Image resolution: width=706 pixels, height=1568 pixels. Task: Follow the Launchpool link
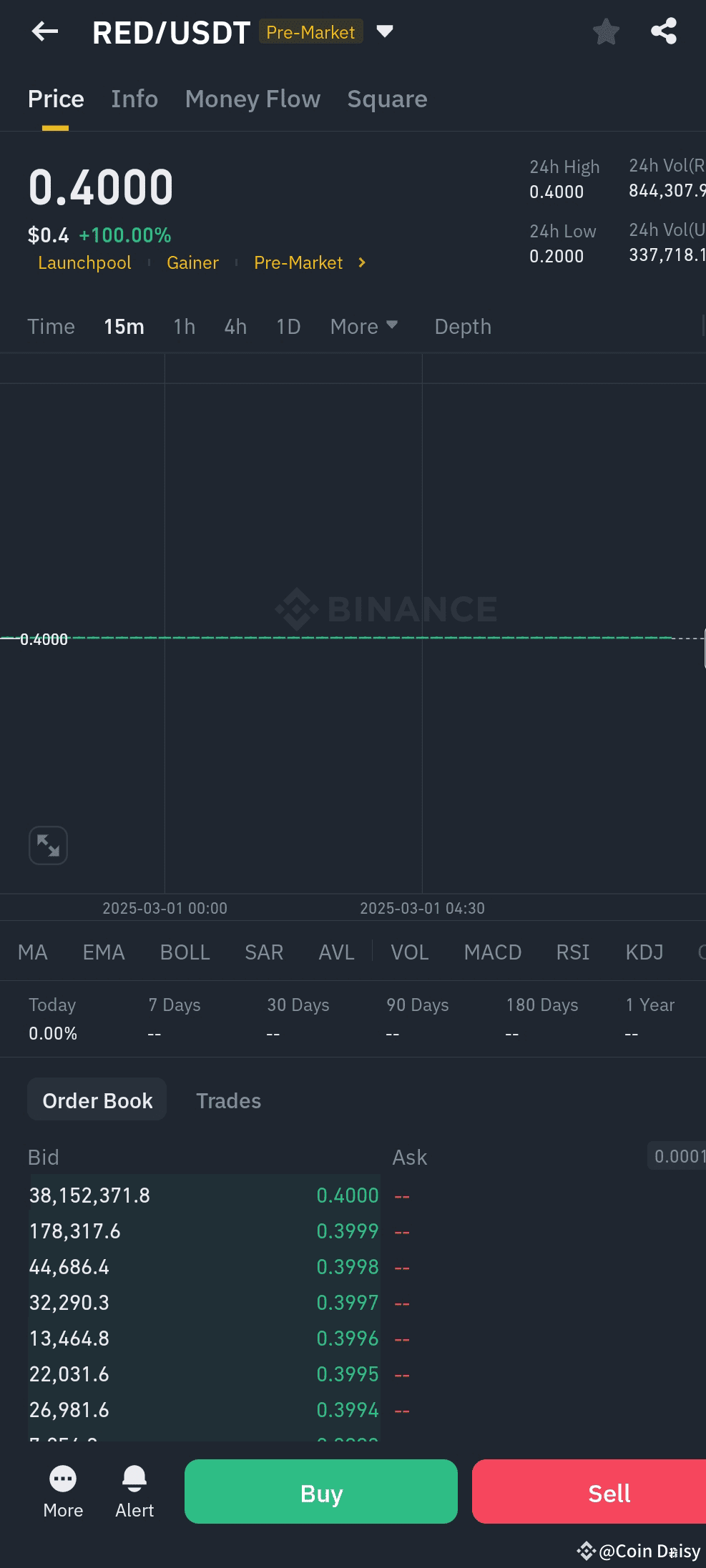click(84, 263)
